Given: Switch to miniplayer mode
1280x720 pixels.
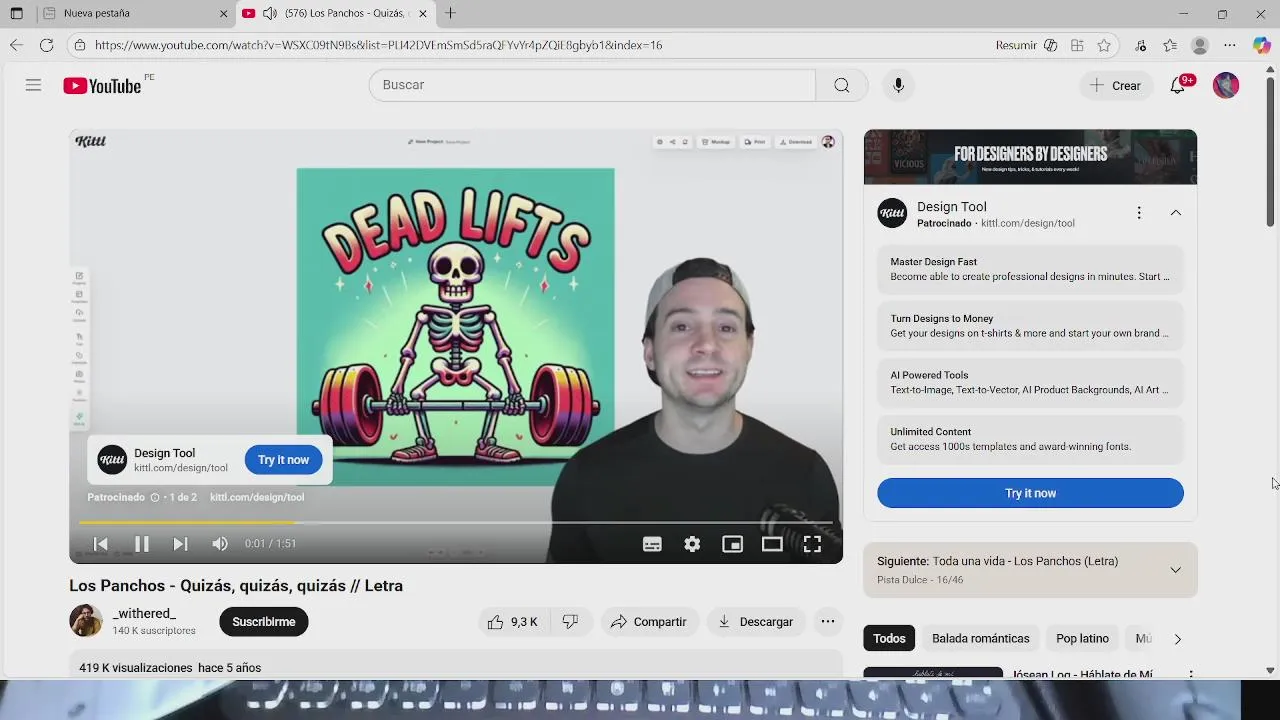Looking at the screenshot, I should point(733,544).
